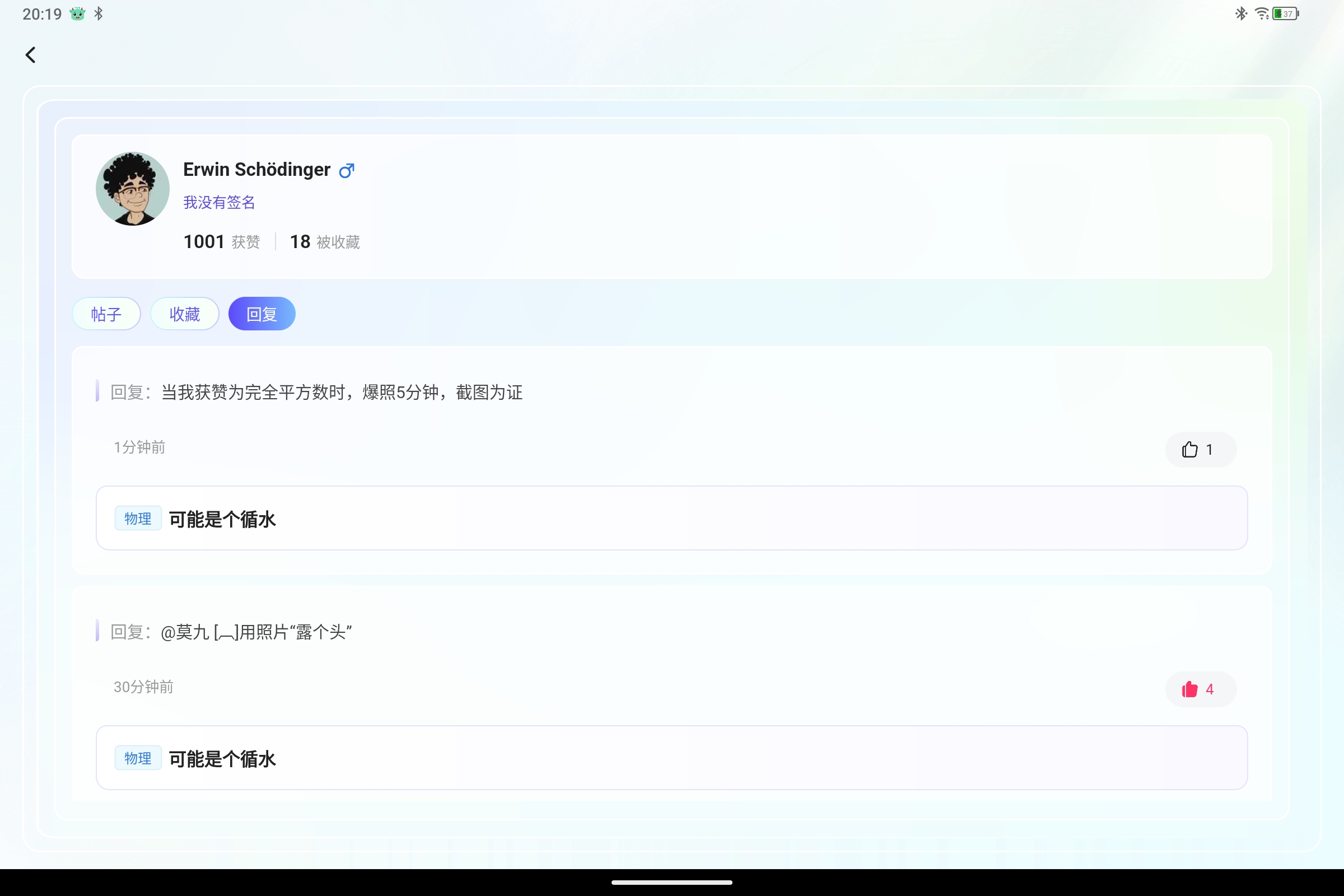Click the male gender icon beside username
Screen dimensions: 1344x896
click(346, 170)
